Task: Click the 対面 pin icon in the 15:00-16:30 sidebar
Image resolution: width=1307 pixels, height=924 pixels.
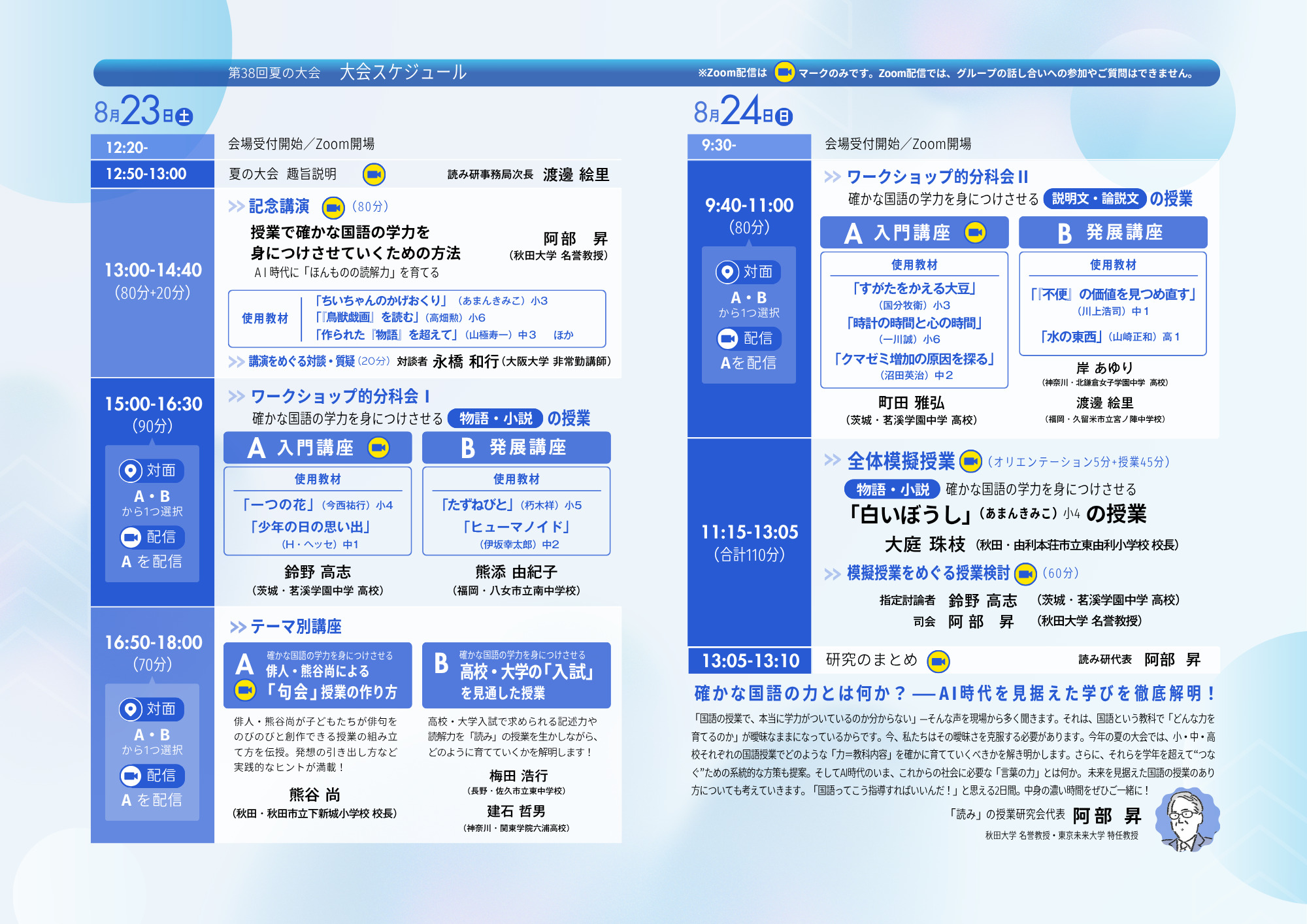Action: [x=131, y=470]
